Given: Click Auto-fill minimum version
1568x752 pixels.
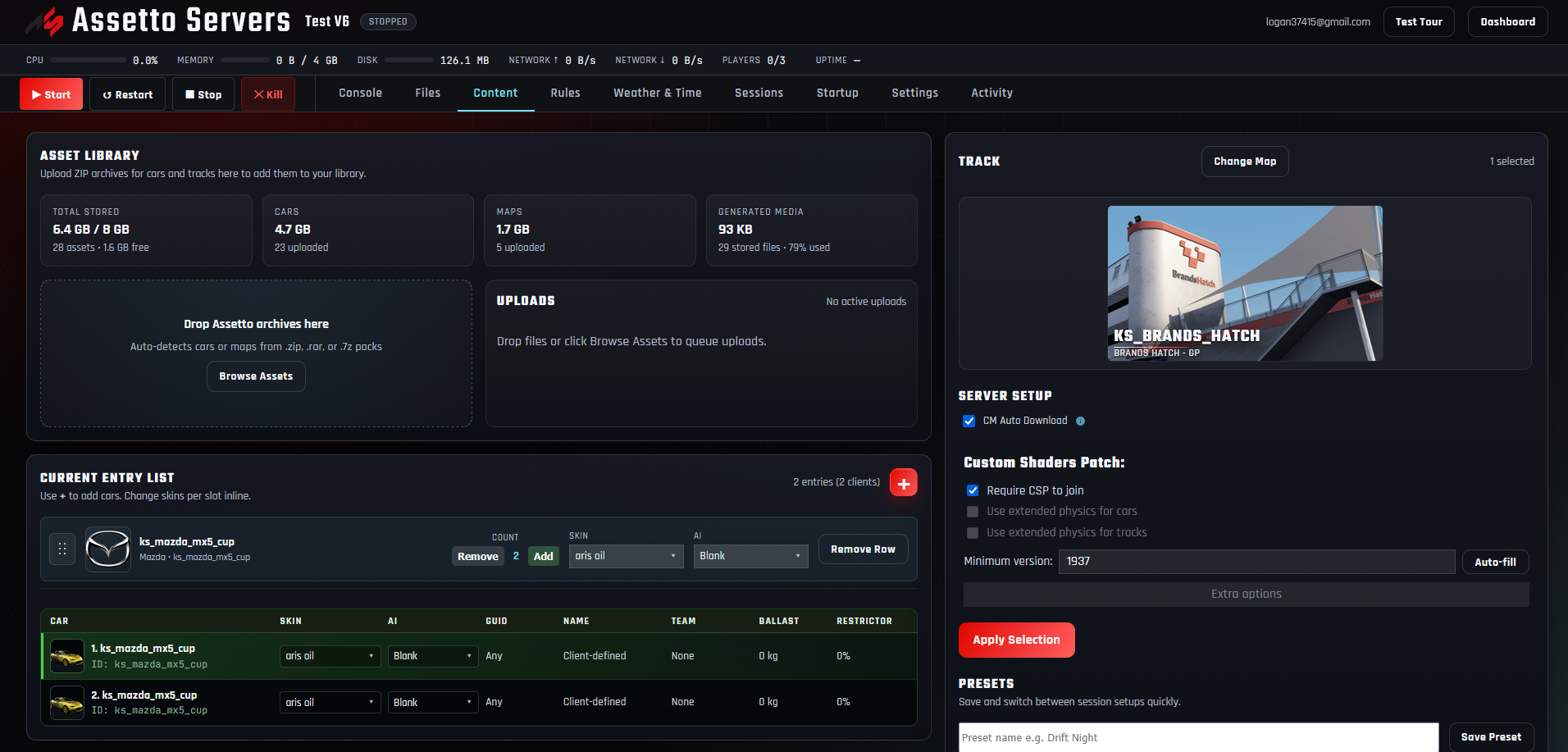Looking at the screenshot, I should pyautogui.click(x=1495, y=562).
